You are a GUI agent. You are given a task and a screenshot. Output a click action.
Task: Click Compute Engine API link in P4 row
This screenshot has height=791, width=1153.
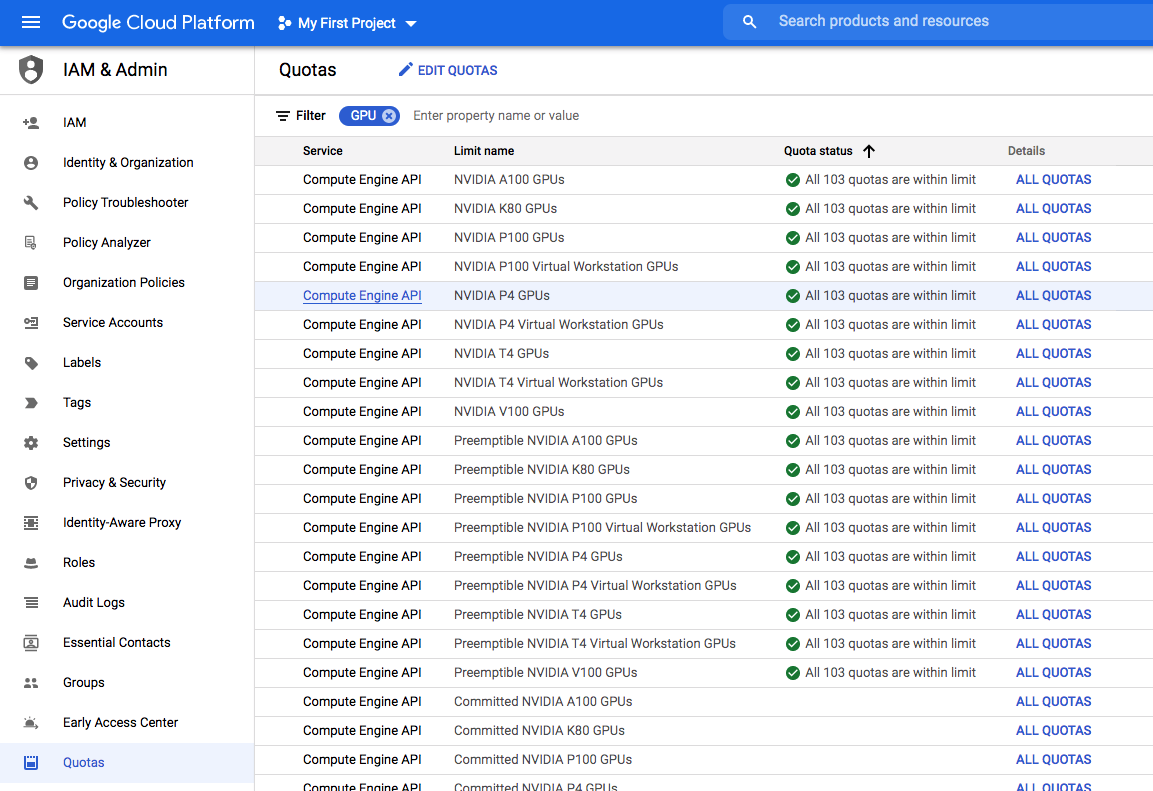[x=362, y=296]
